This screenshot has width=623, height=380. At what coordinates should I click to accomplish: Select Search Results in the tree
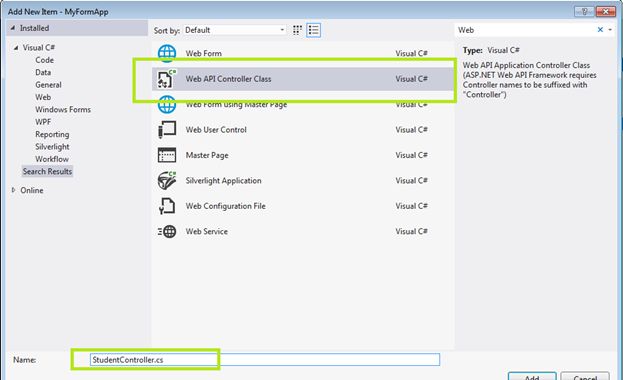point(47,171)
